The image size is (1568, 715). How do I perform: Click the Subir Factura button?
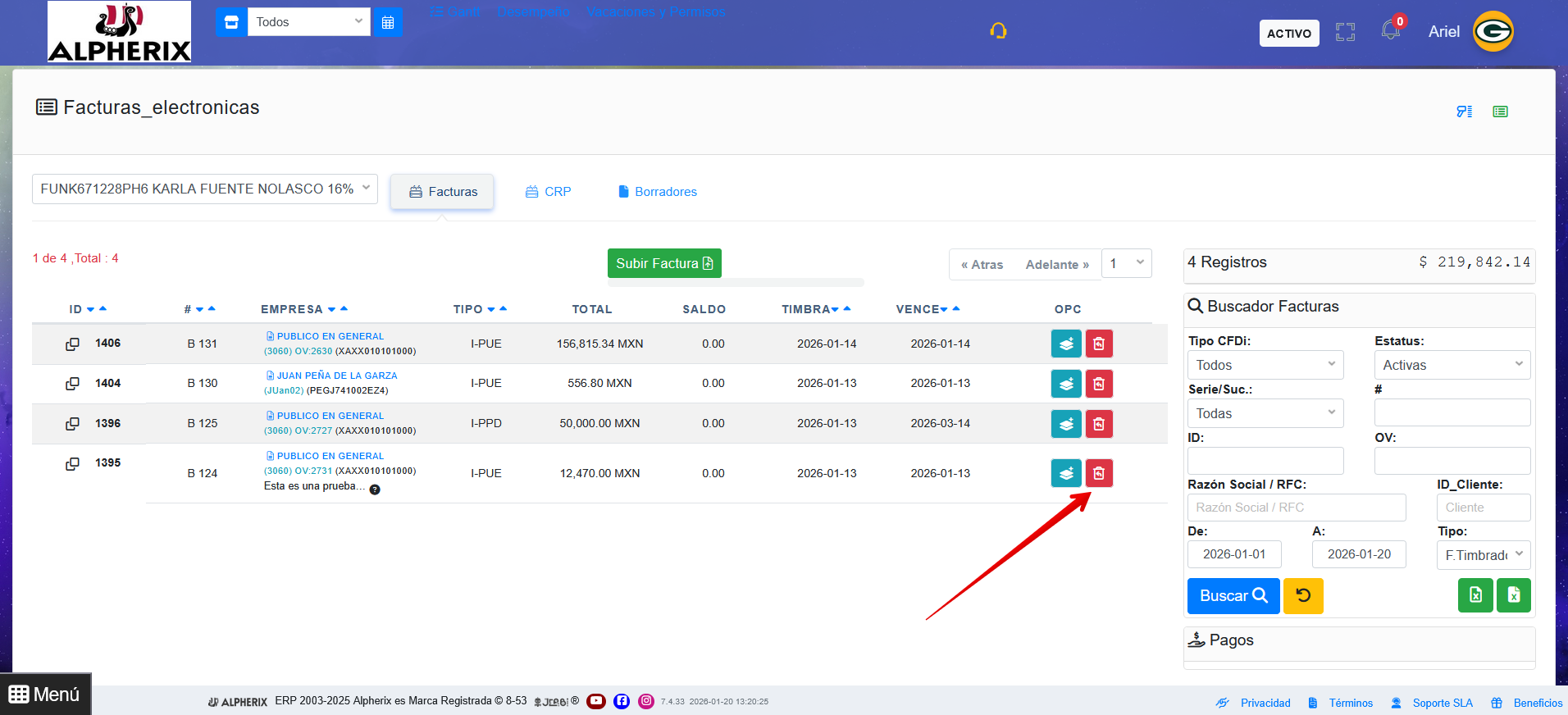664,263
